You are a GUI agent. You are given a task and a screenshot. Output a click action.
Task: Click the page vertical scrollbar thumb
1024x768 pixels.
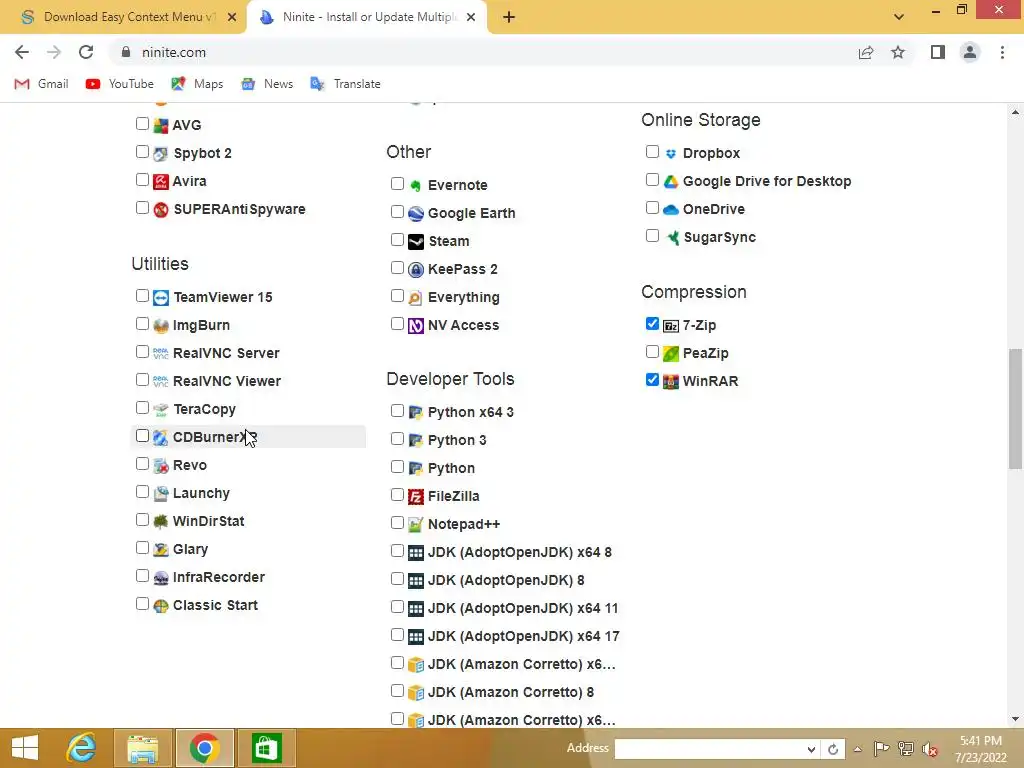pos(1015,409)
